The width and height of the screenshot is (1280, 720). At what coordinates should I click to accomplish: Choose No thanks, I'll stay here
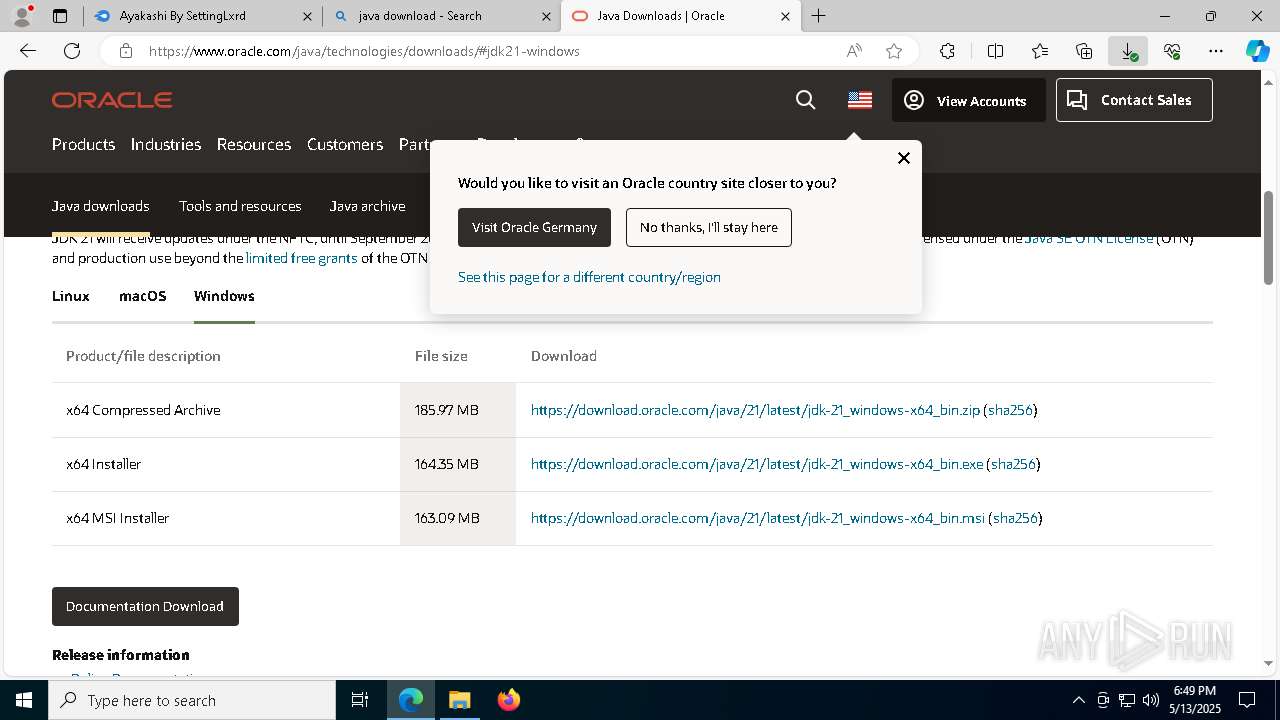tap(709, 227)
